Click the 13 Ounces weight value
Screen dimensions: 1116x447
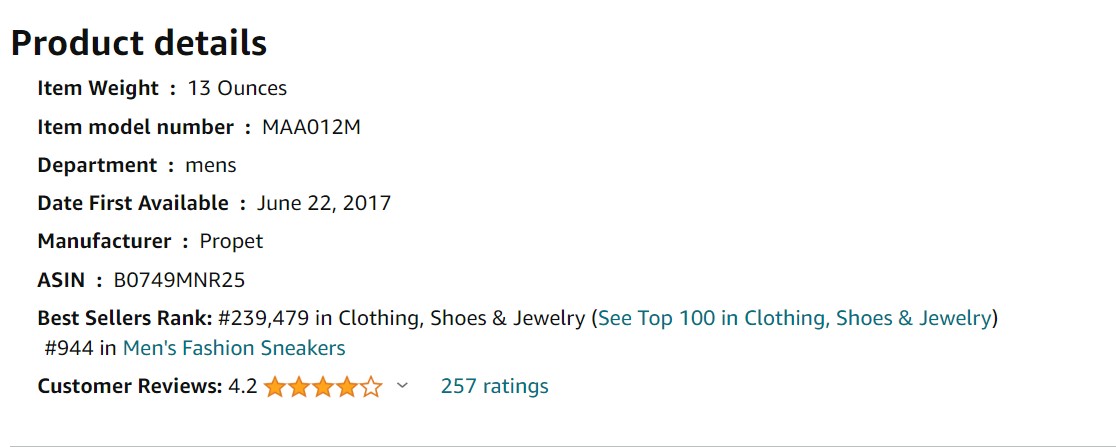click(237, 88)
